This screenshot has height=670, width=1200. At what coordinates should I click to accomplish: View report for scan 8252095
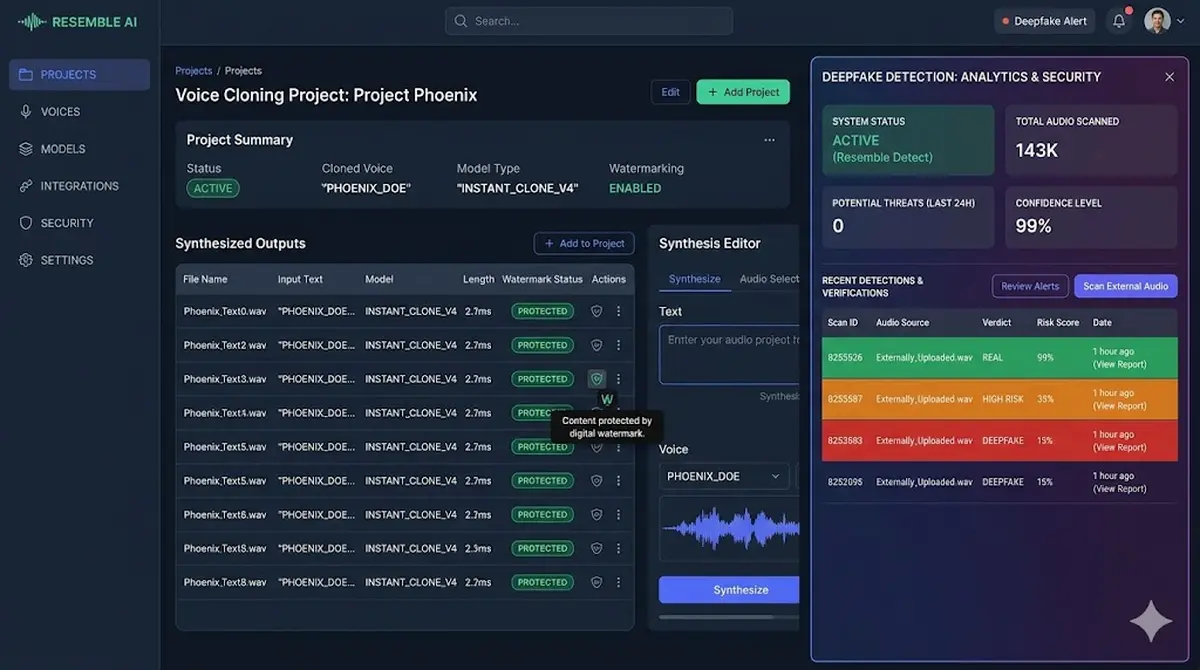(x=1119, y=489)
